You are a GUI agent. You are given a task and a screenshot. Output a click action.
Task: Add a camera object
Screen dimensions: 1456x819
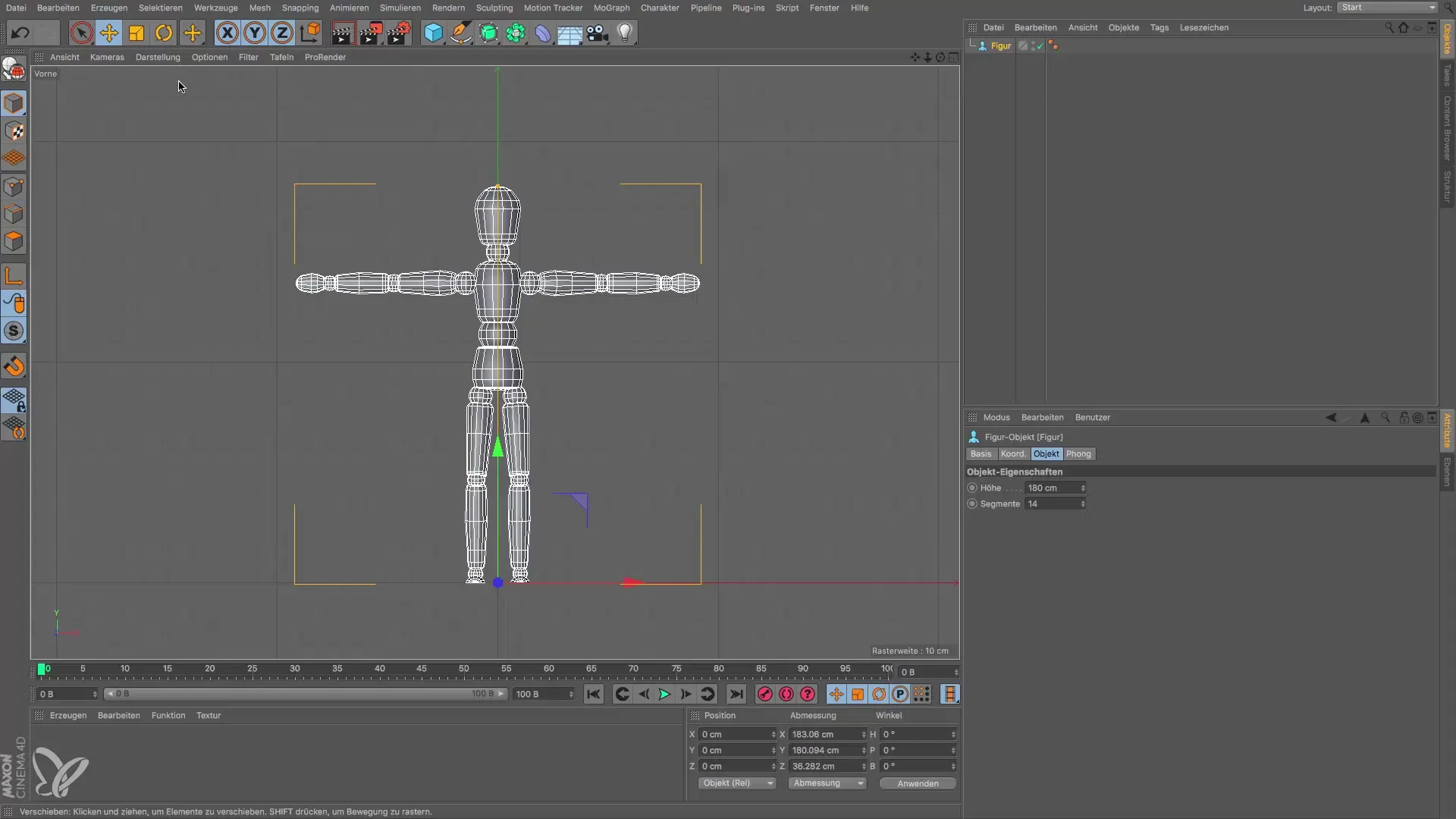click(598, 33)
